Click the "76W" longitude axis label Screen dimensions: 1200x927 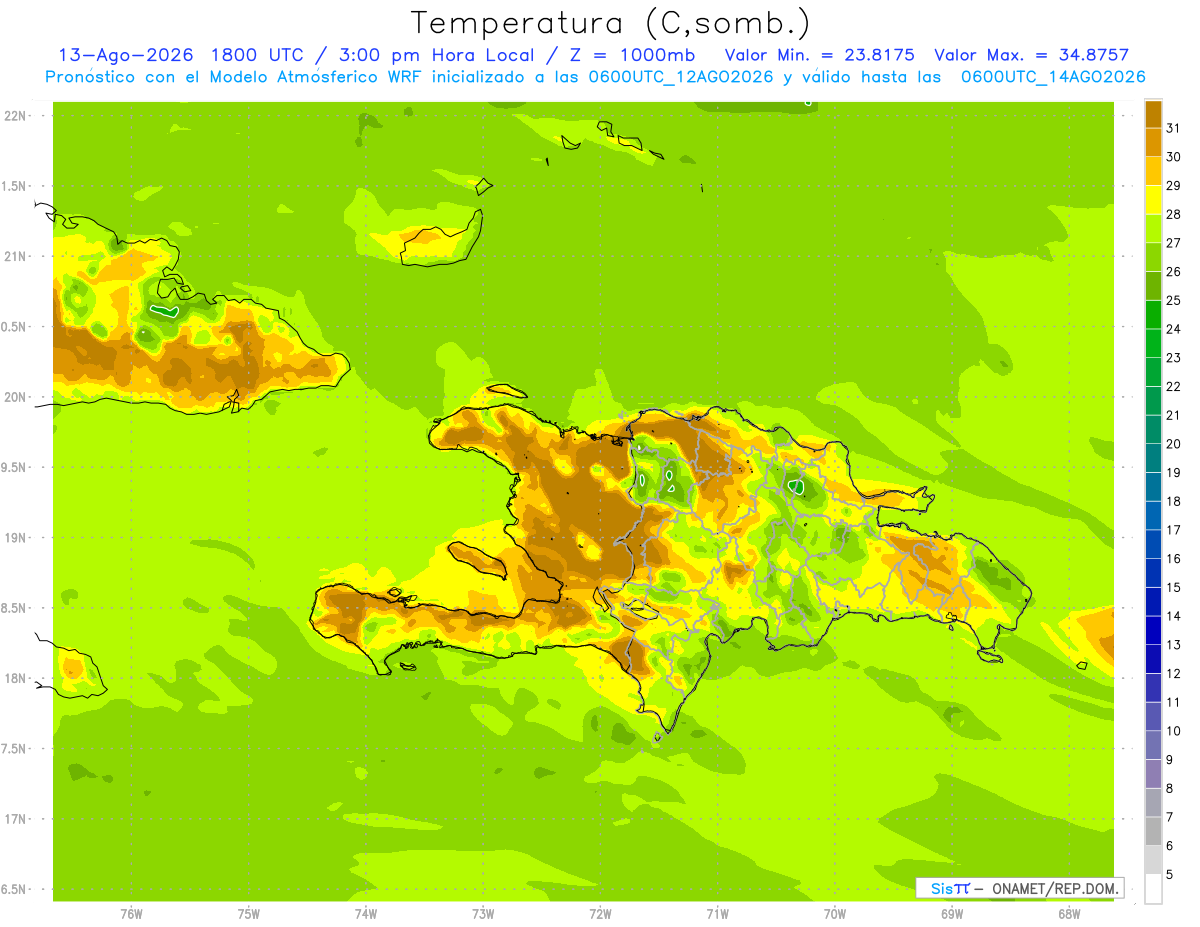pos(131,914)
